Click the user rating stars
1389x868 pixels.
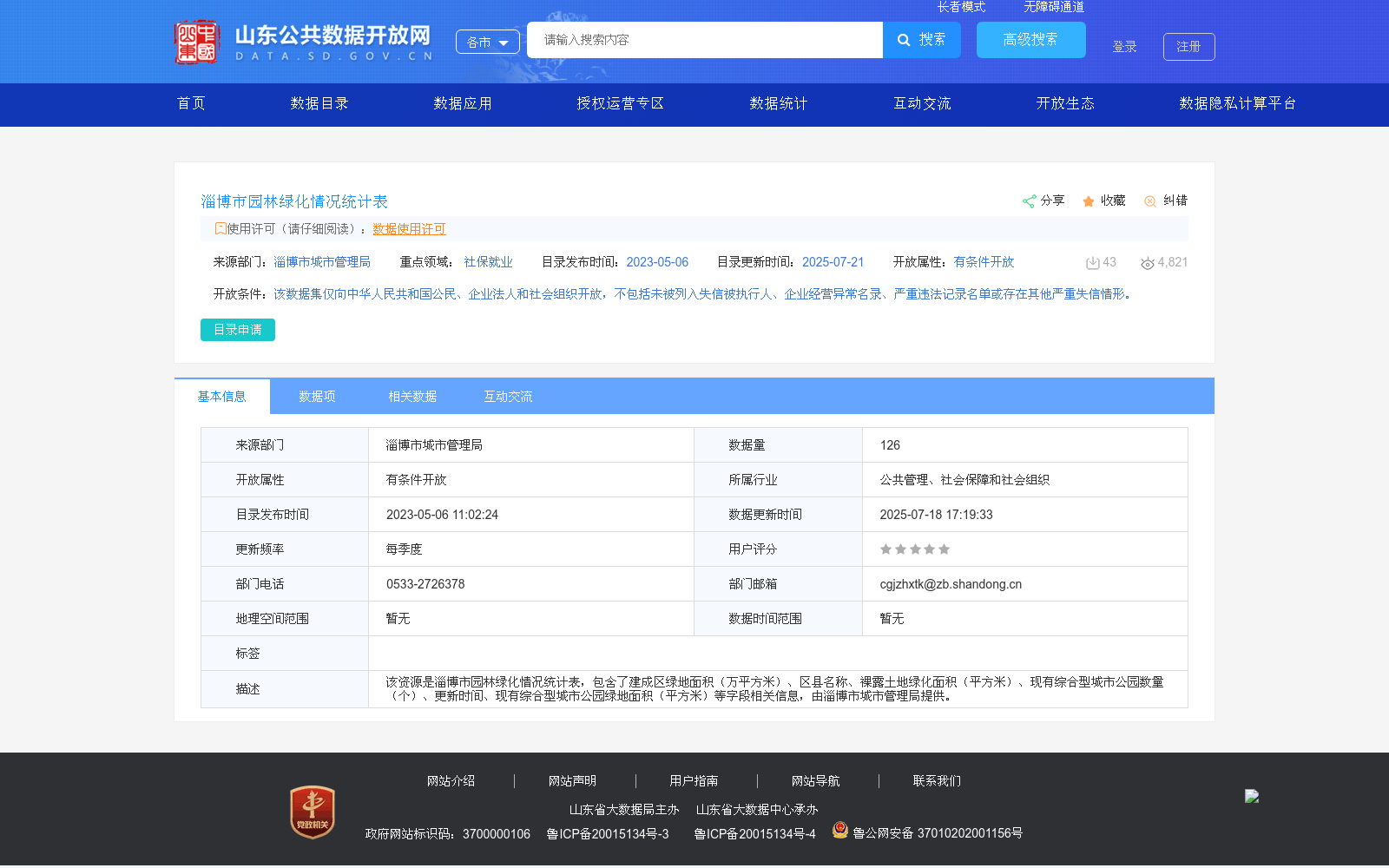pyautogui.click(x=915, y=549)
